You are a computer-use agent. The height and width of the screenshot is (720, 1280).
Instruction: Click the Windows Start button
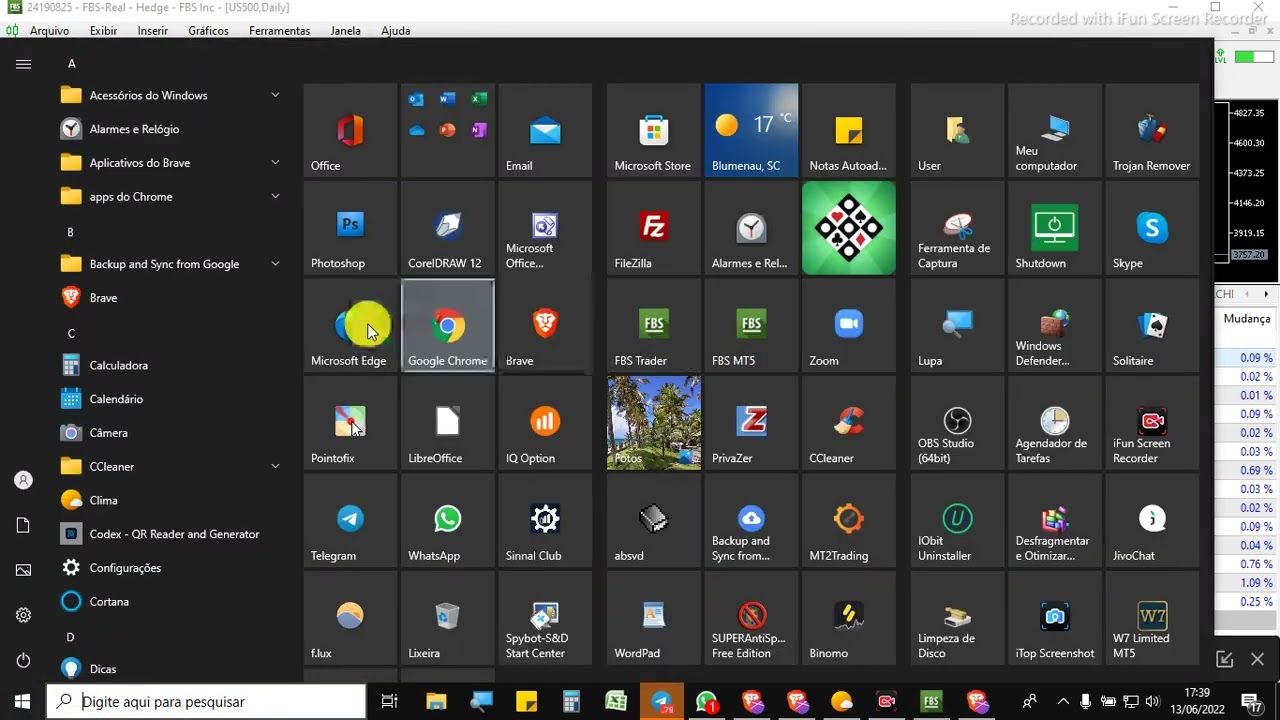tap(23, 702)
